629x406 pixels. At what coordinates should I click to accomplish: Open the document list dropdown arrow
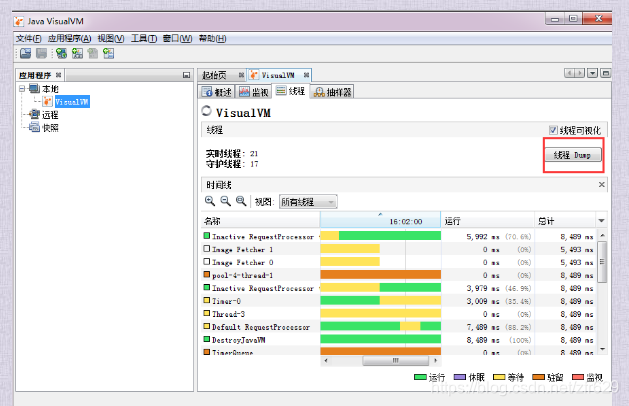[x=592, y=73]
